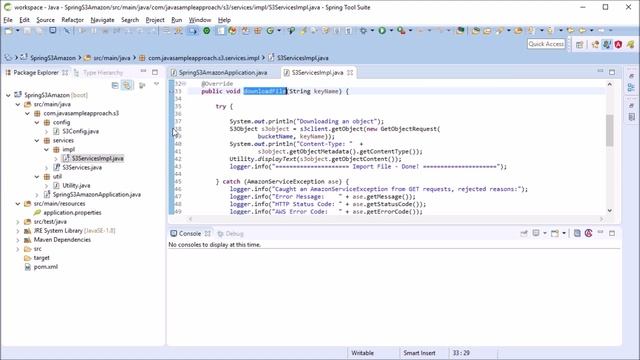Screen dimensions: 640x360
Task: Toggle Mark Occurrences toolbar button
Action: 303,31
